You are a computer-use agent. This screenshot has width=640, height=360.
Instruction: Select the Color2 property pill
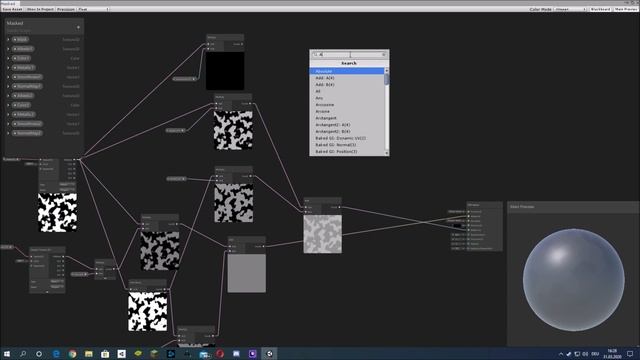(22, 105)
